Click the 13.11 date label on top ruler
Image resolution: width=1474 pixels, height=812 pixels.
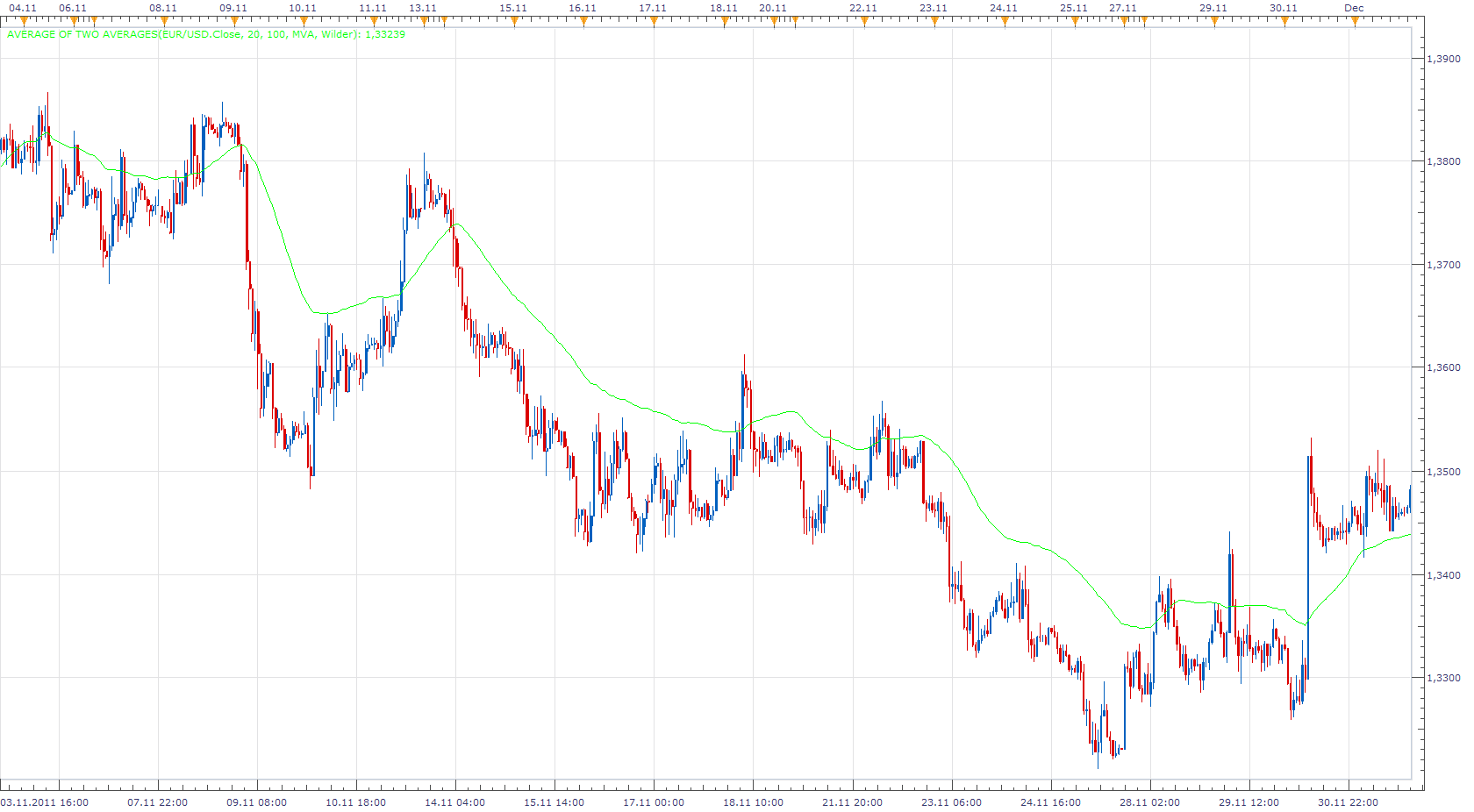click(x=423, y=8)
